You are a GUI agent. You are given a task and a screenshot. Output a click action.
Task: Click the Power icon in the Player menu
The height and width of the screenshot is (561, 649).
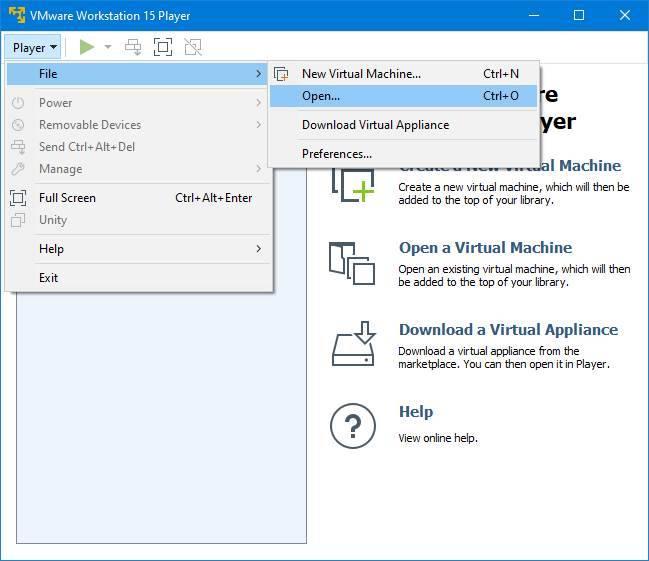point(18,103)
